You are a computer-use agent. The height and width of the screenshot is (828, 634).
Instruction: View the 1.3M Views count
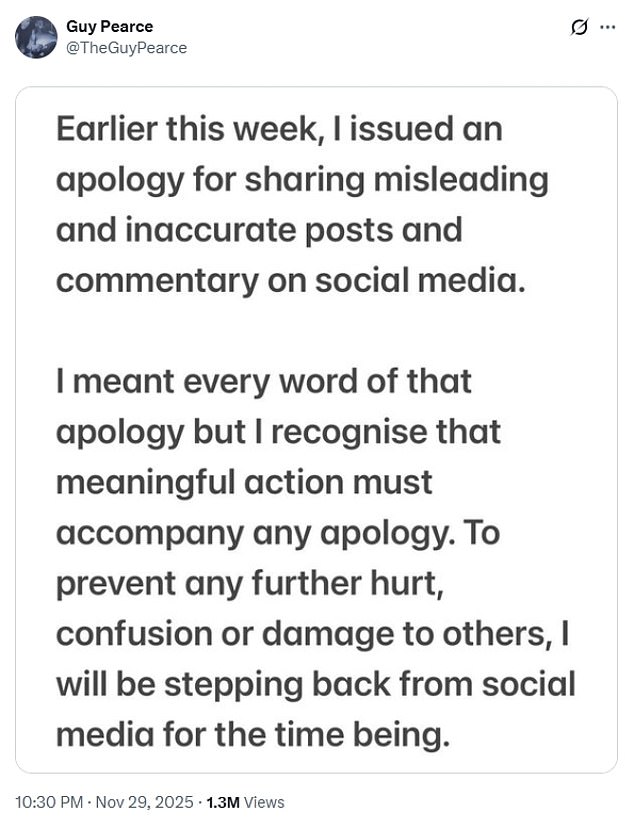coord(245,802)
